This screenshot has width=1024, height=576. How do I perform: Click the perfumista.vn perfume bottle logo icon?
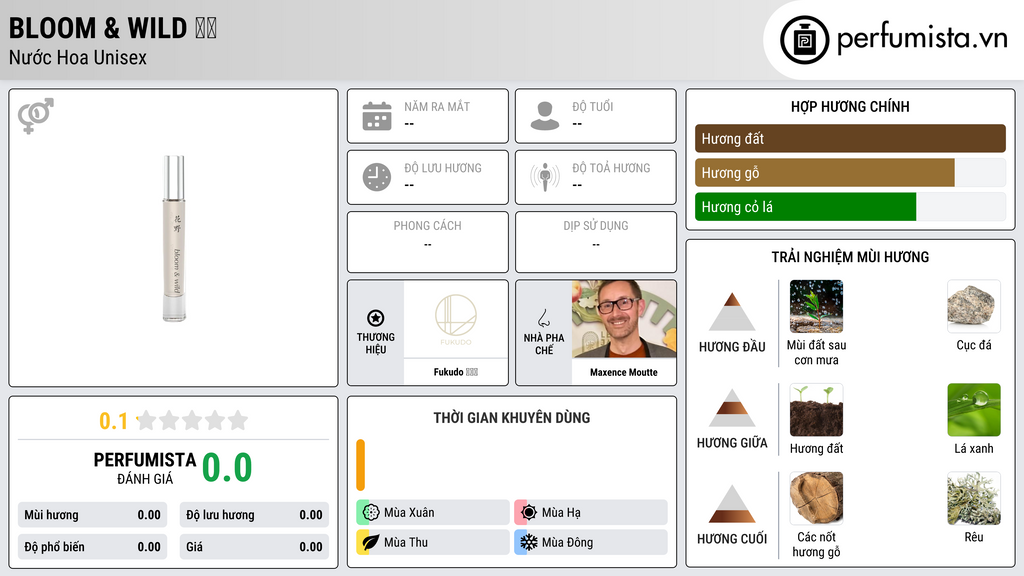point(804,40)
